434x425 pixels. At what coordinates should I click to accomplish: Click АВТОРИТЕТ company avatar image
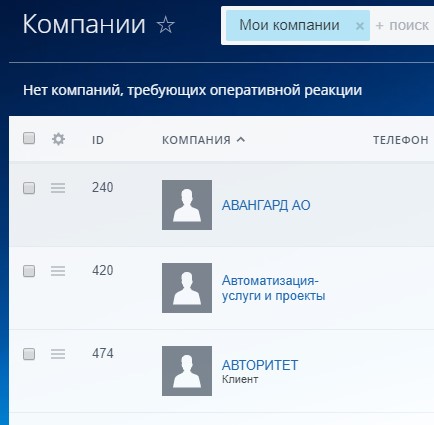coord(187,371)
